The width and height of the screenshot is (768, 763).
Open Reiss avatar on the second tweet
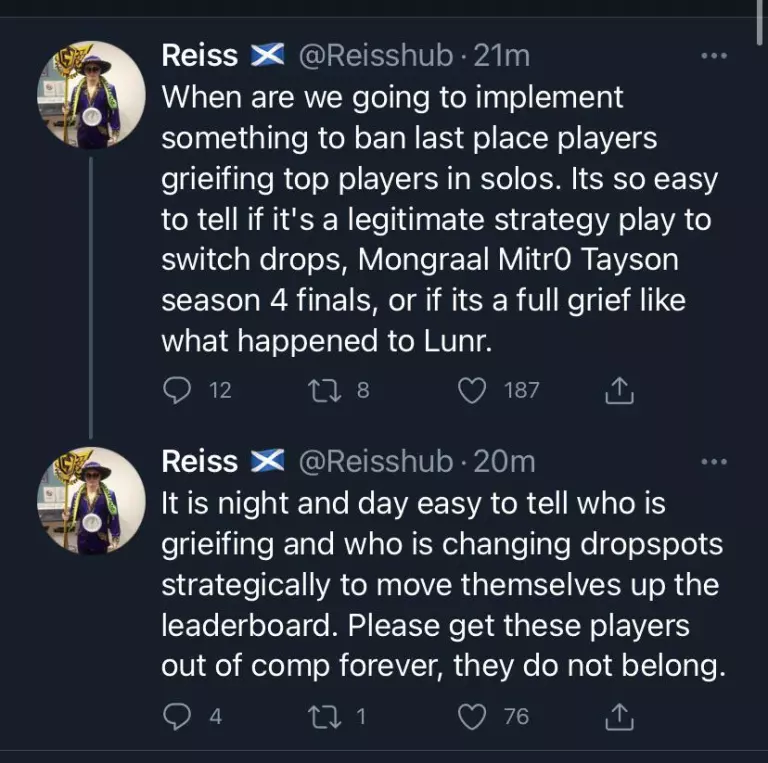(x=91, y=501)
